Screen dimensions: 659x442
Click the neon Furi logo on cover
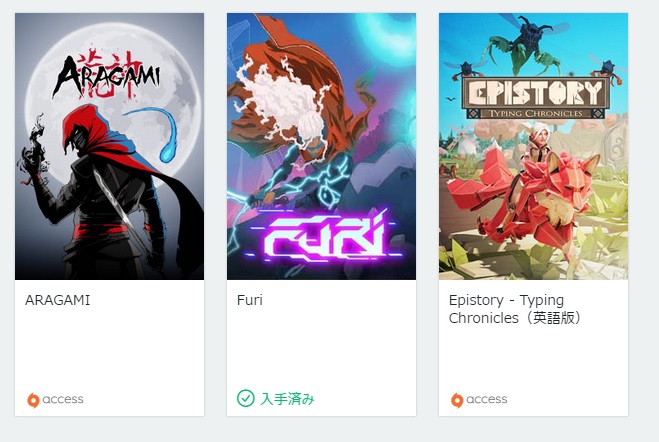click(324, 237)
